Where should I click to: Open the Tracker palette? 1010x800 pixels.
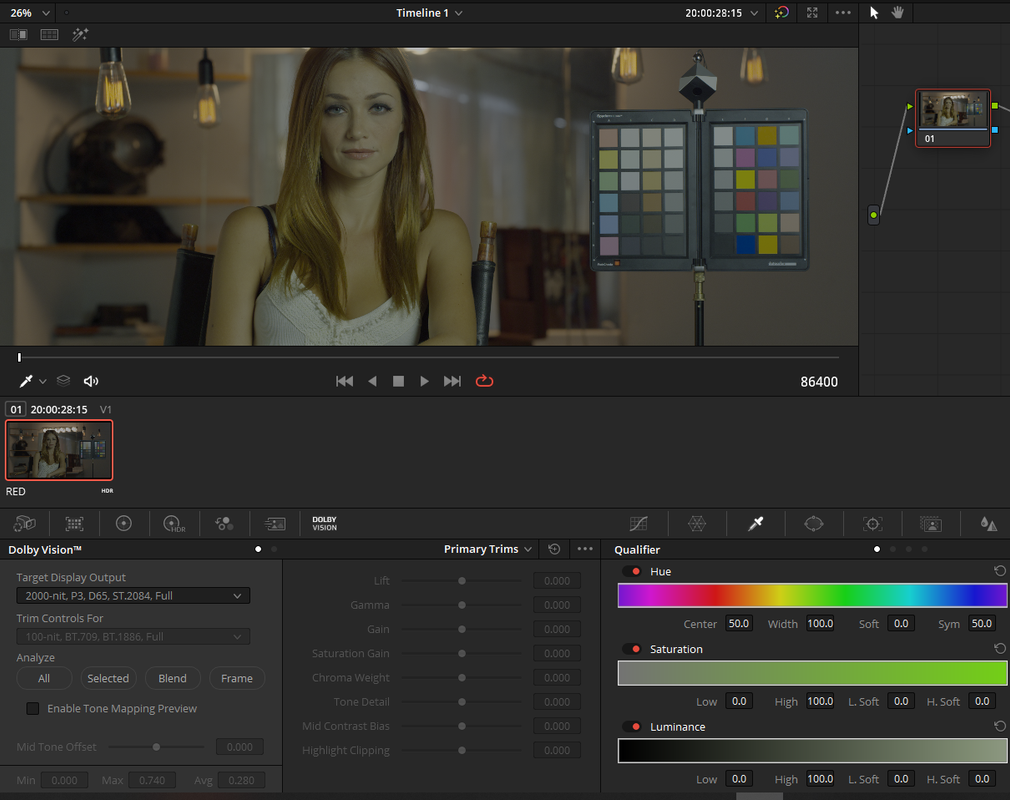(x=872, y=524)
